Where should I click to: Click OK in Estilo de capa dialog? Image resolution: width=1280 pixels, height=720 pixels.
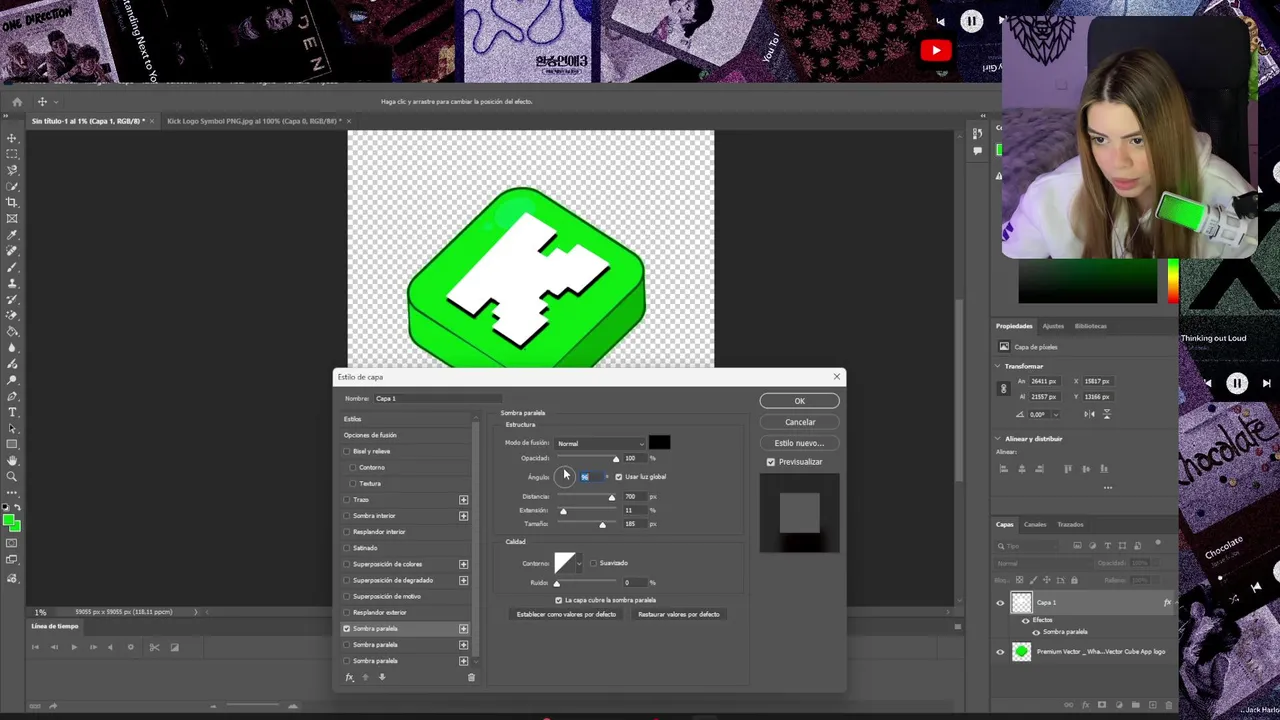pos(799,401)
